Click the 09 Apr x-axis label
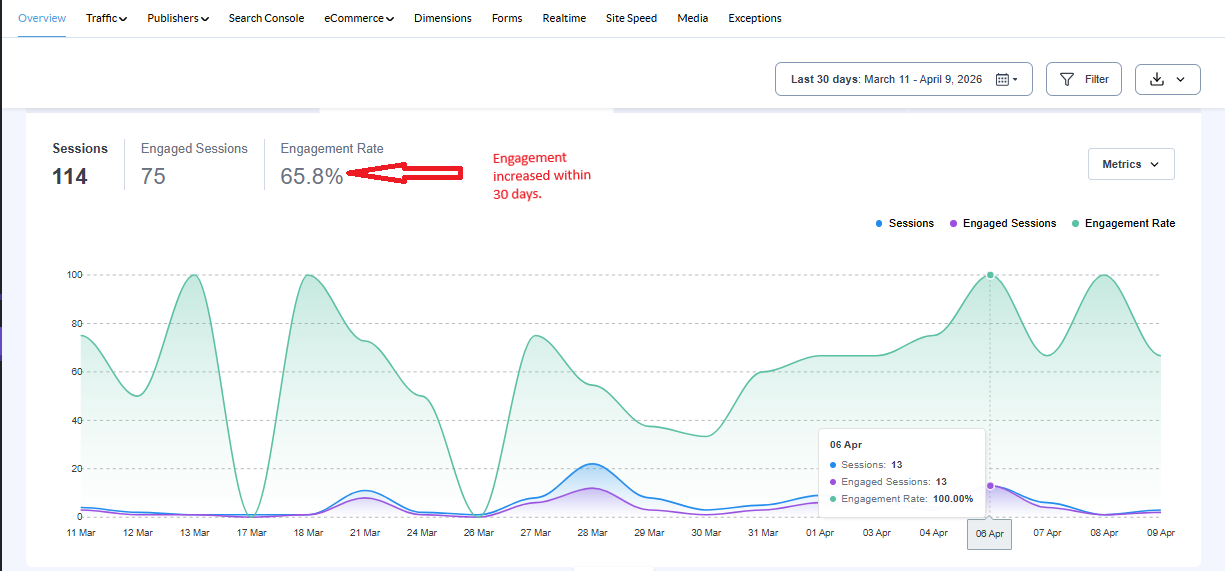Image resolution: width=1225 pixels, height=571 pixels. pyautogui.click(x=1160, y=533)
